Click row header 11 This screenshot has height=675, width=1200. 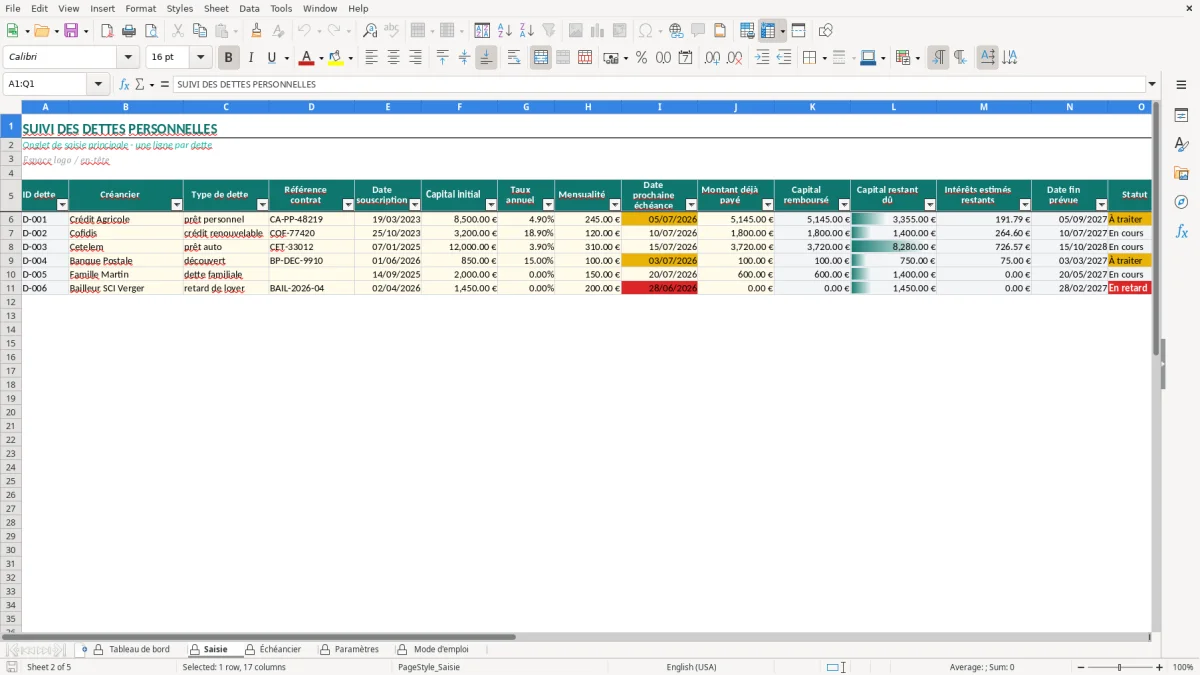pos(10,288)
